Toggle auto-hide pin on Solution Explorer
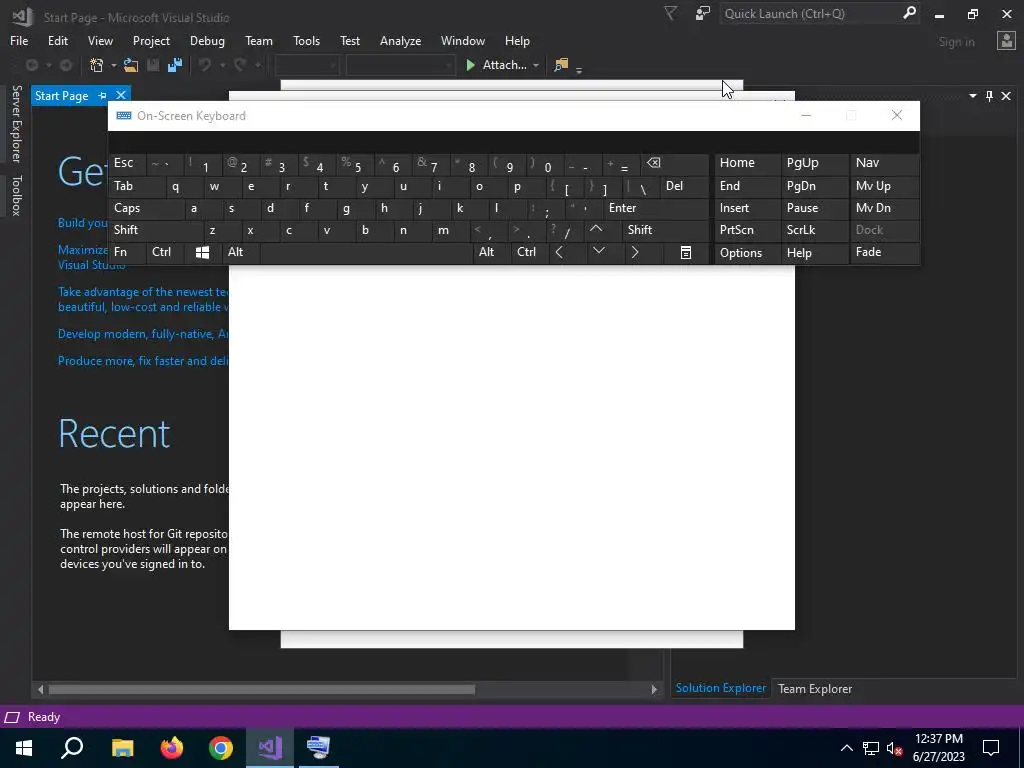Screen dimensions: 1024x768 989,96
